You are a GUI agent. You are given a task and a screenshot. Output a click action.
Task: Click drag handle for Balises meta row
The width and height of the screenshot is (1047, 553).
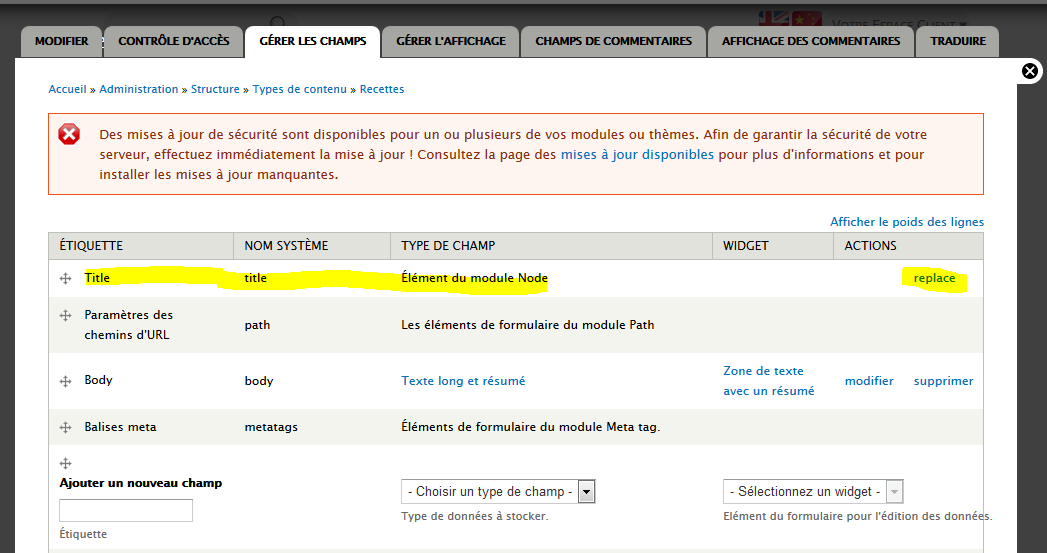(x=65, y=427)
